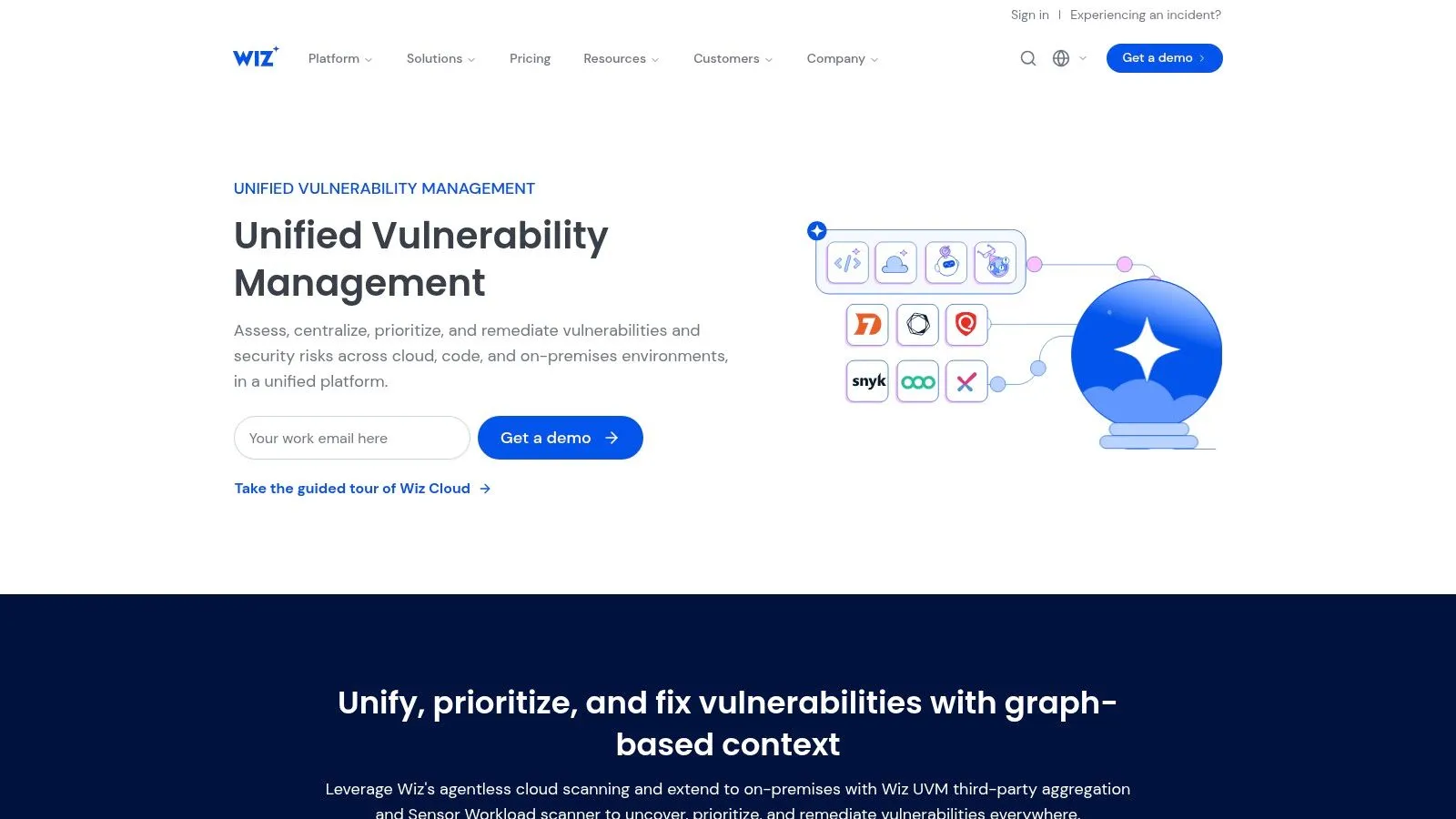
Task: Click the globe language icon
Action: pos(1061,58)
